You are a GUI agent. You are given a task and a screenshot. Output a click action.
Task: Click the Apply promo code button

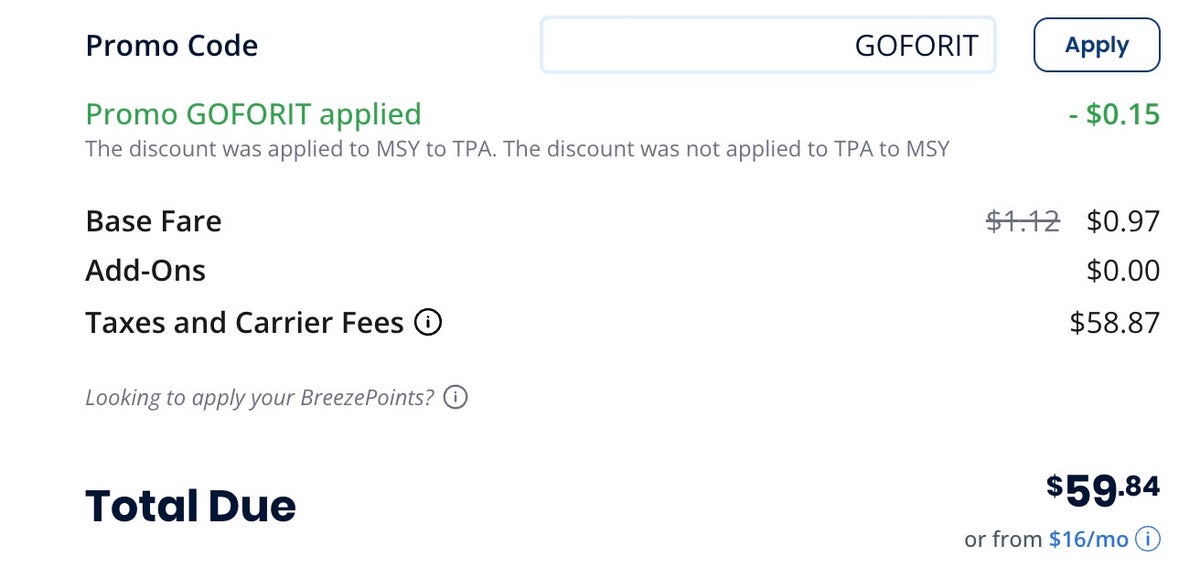coord(1096,45)
